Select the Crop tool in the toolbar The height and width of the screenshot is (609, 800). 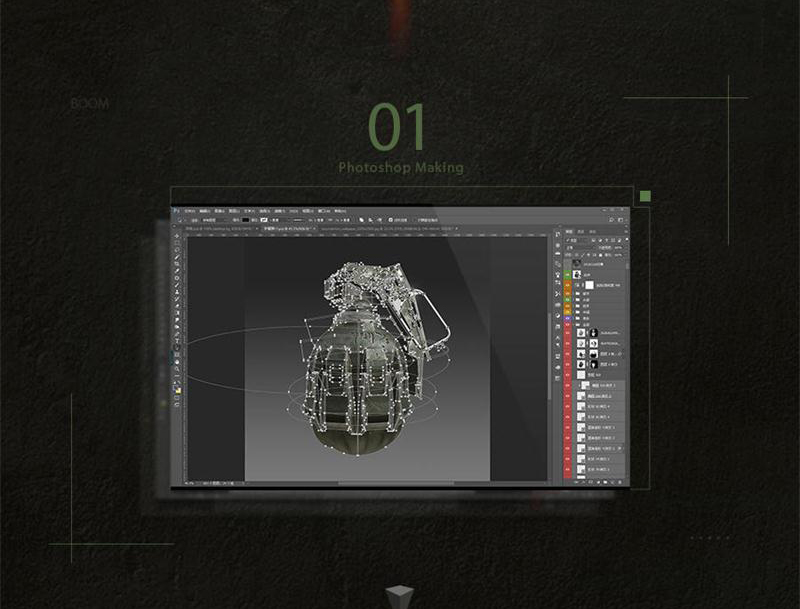pos(177,266)
